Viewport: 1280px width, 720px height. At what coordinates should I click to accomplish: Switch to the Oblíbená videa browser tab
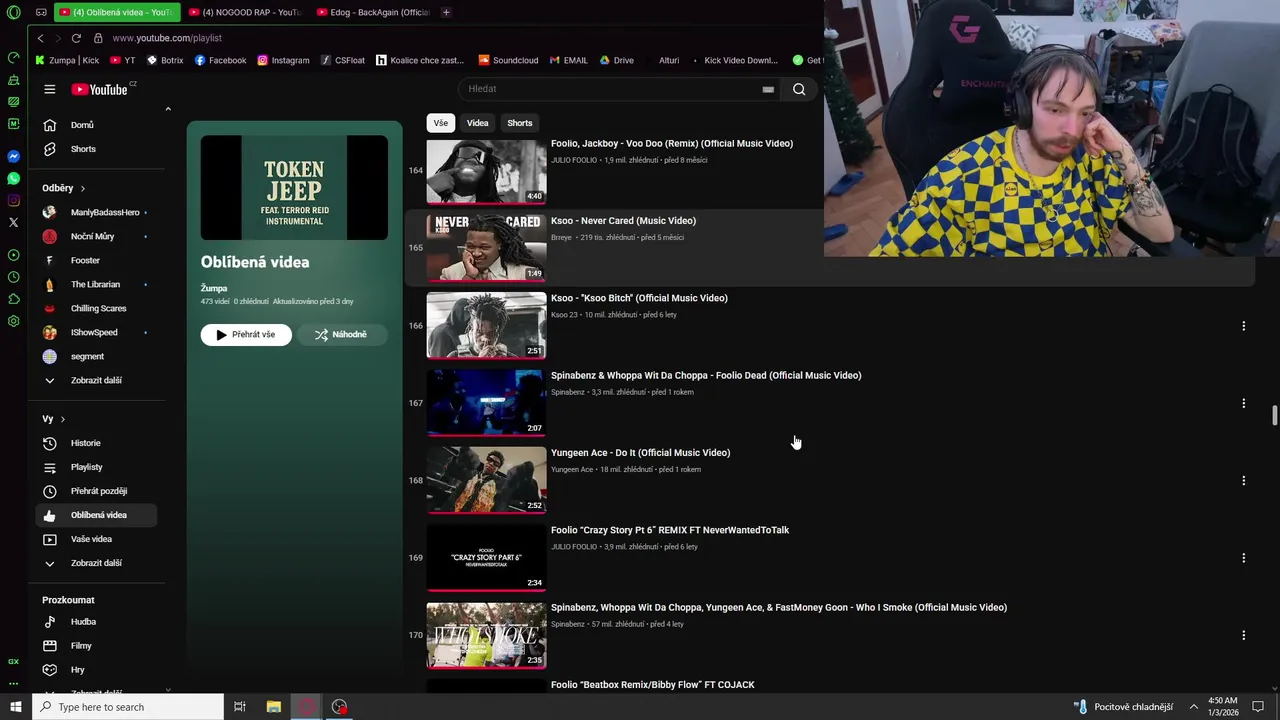click(x=118, y=12)
